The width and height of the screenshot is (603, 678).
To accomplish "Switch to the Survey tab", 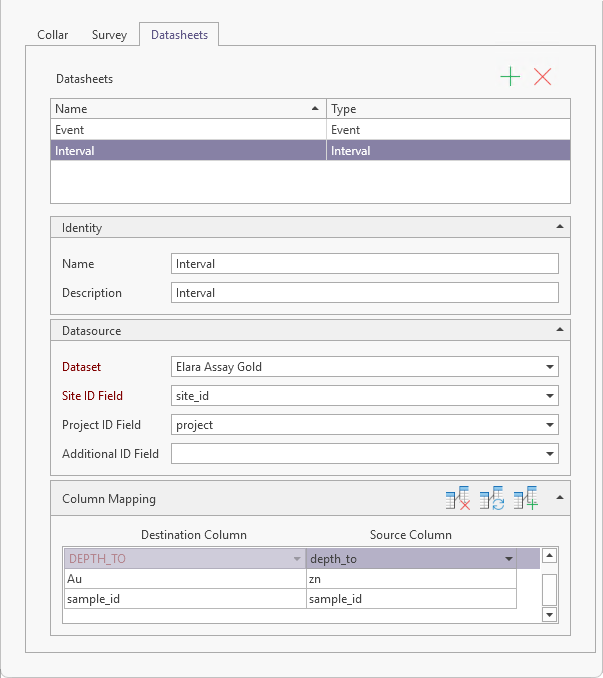I will point(109,35).
